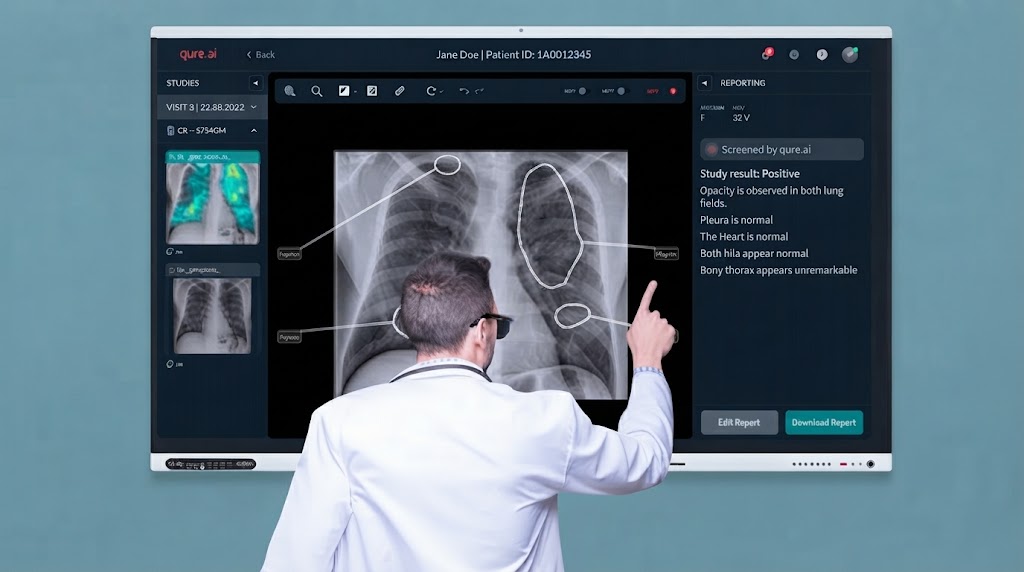Viewport: 1024px width, 572px height.
Task: Click the control strip on display bezel left
Action: pyautogui.click(x=210, y=464)
